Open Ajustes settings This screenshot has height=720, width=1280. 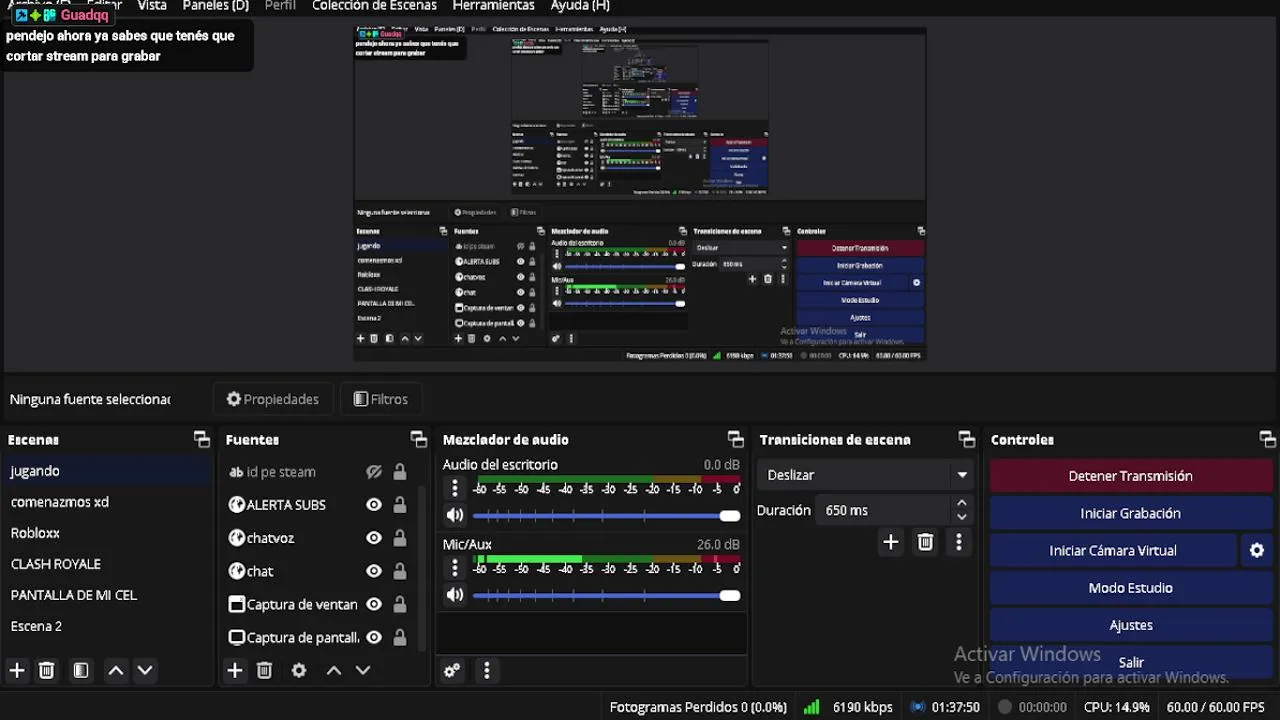pos(1130,625)
